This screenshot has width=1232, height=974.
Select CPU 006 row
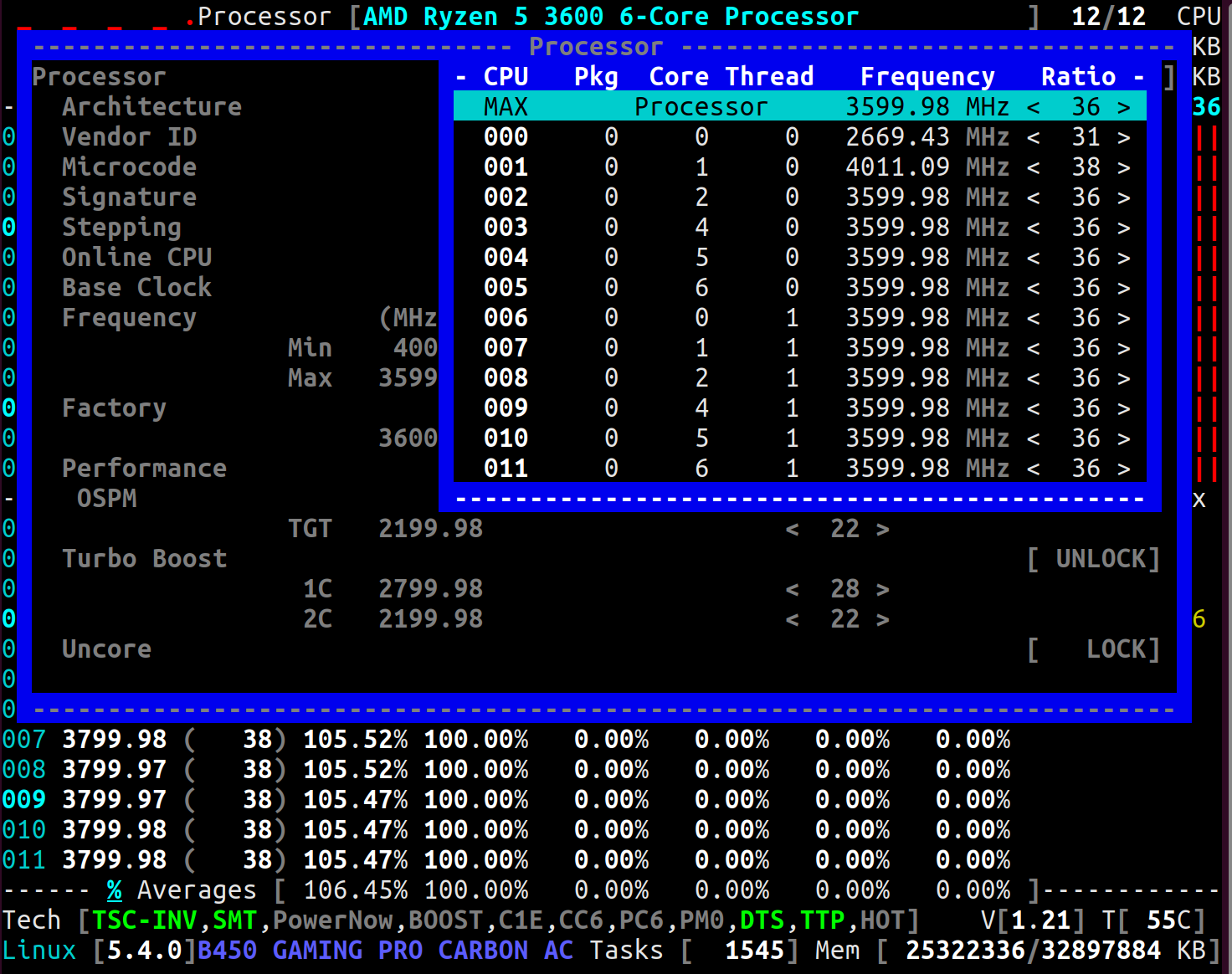(800, 317)
